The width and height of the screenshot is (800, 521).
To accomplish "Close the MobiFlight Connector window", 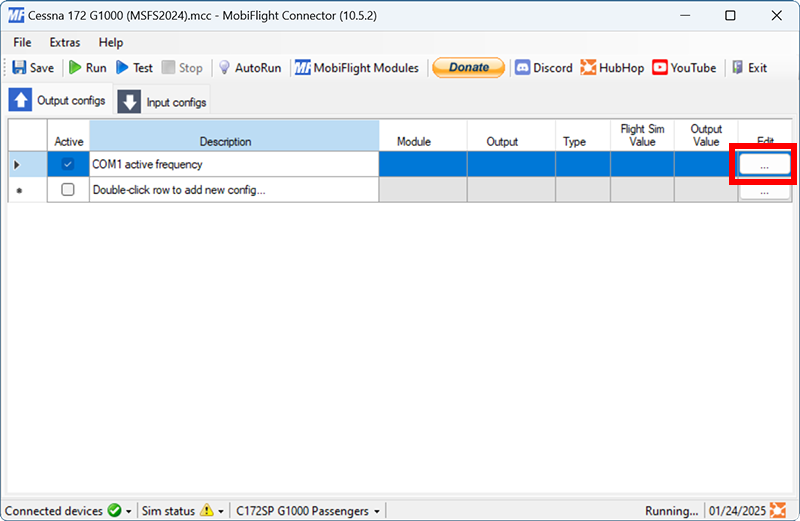I will (777, 15).
